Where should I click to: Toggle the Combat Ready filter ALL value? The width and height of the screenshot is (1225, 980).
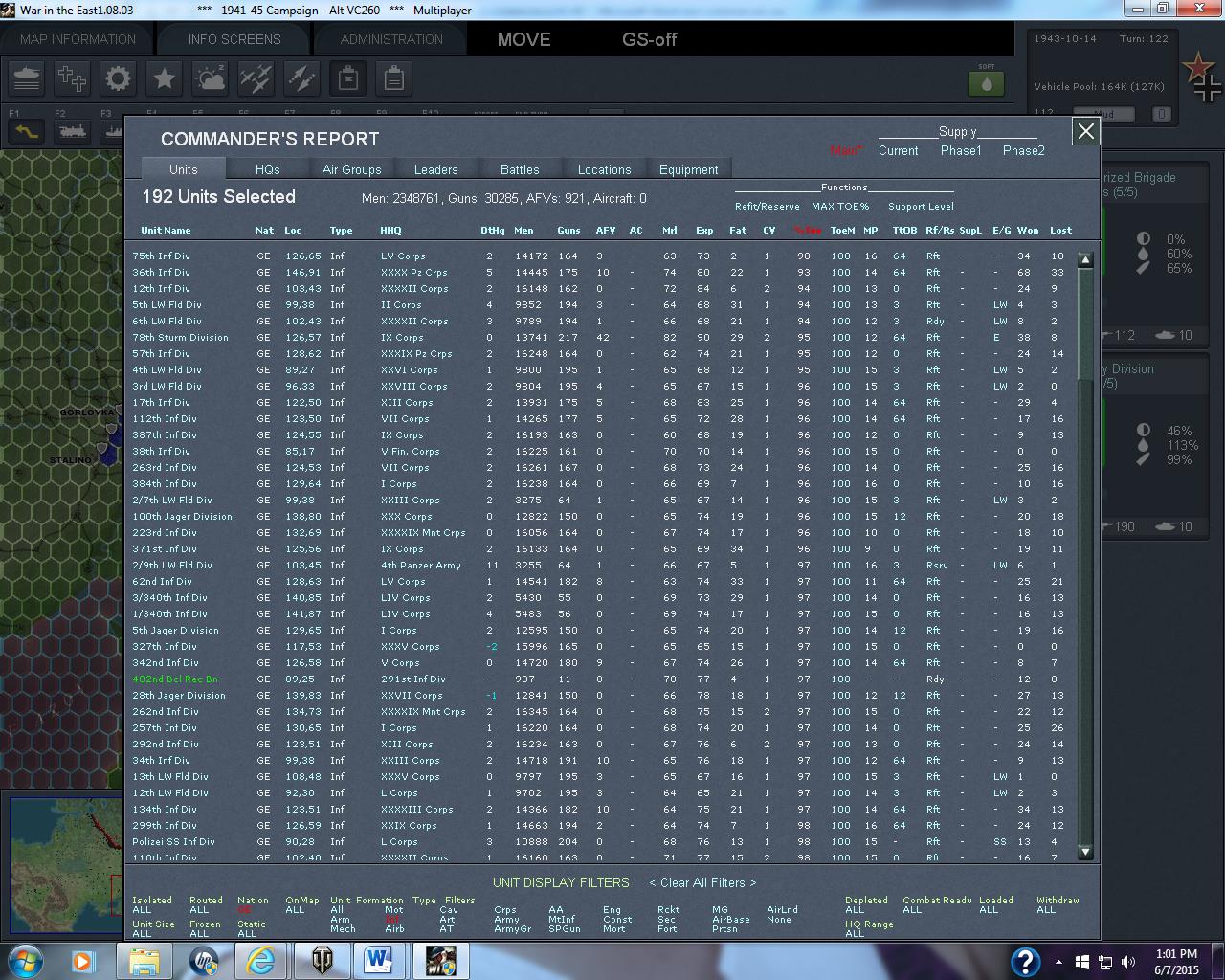pos(912,910)
